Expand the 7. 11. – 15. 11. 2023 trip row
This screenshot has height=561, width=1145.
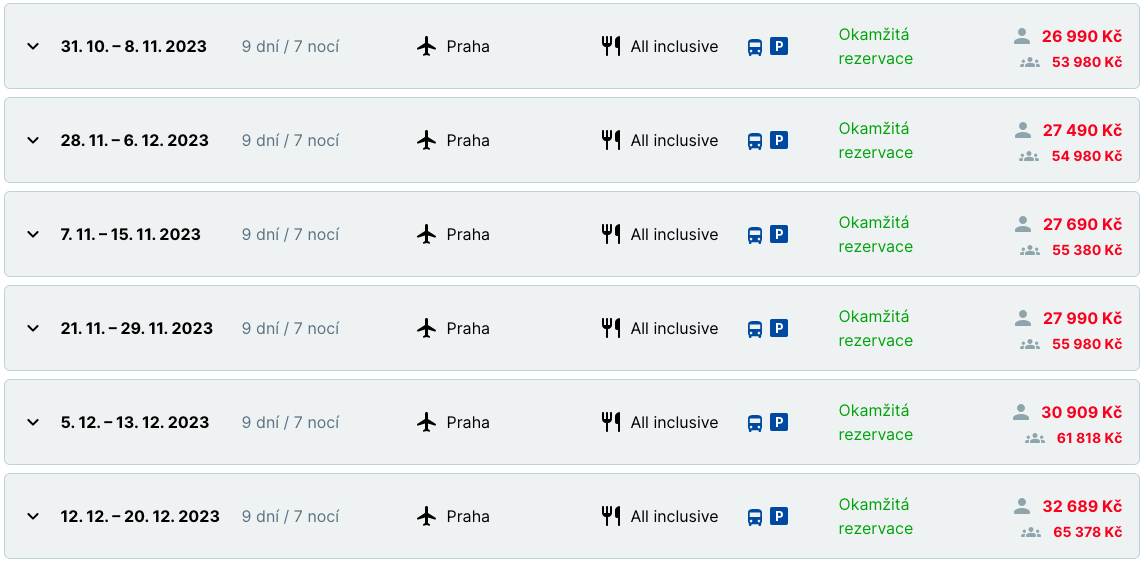point(33,234)
